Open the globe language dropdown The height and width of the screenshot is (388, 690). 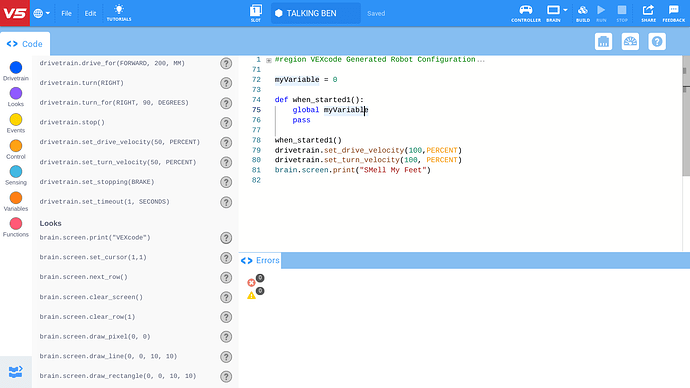coord(41,13)
